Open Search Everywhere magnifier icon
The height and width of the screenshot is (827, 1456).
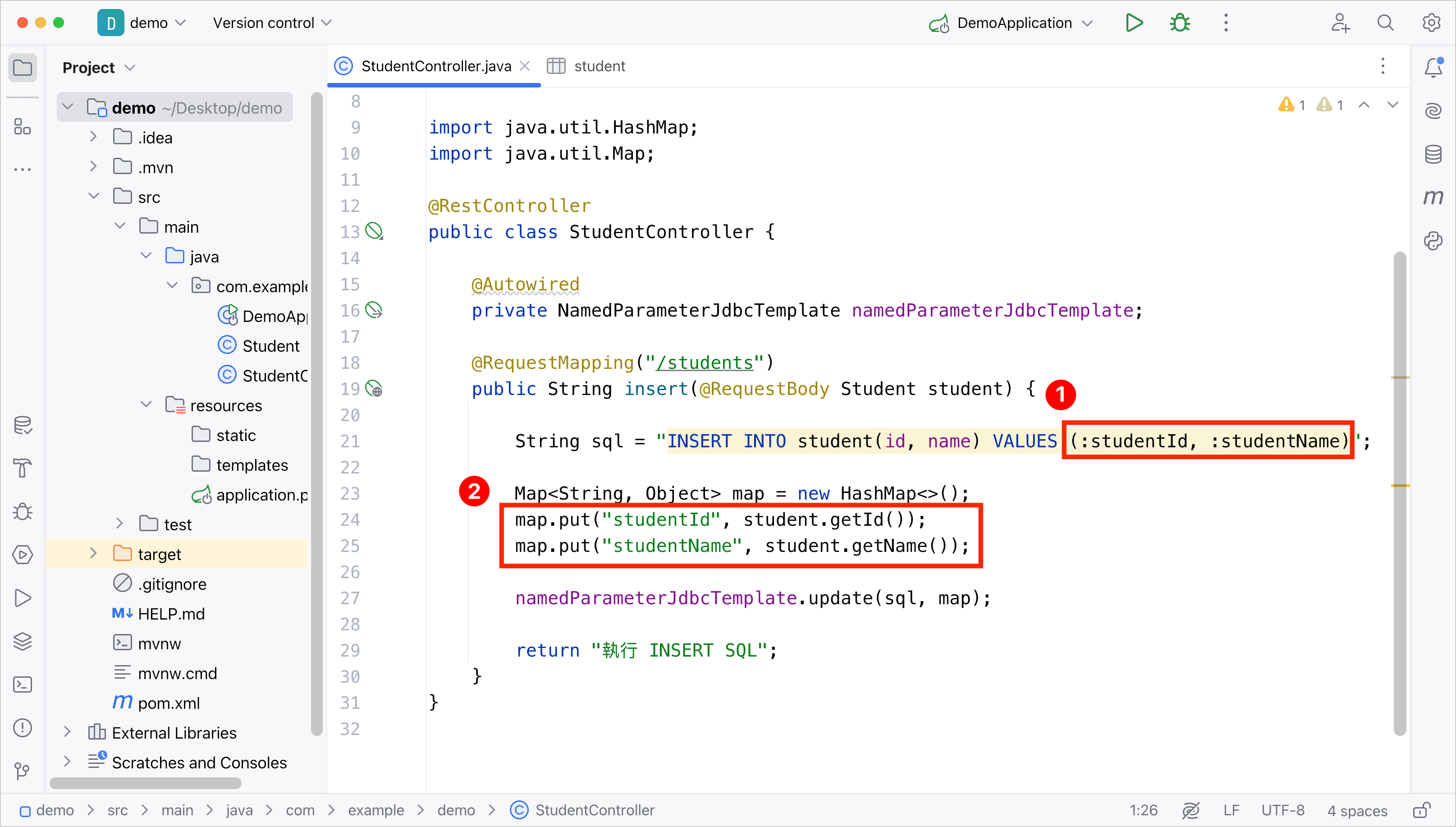[1386, 23]
